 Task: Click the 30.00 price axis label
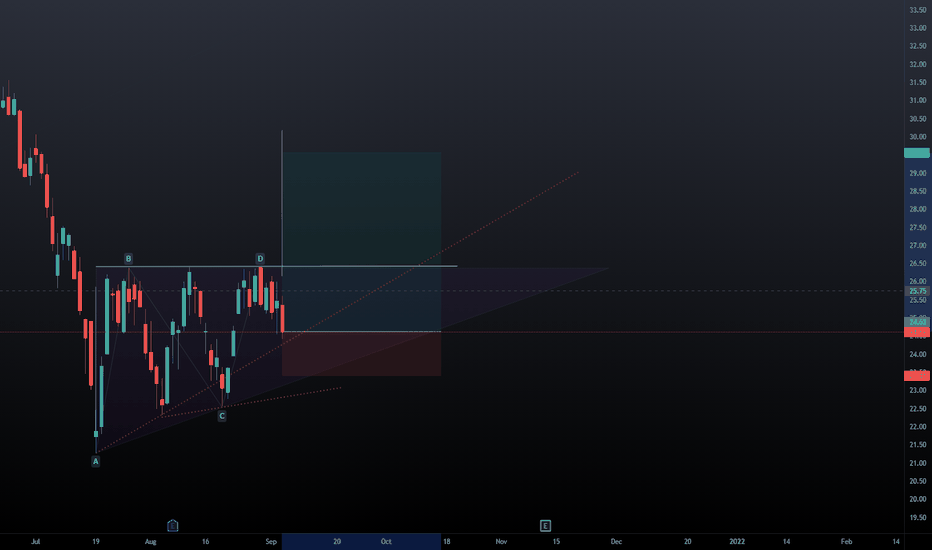coord(917,137)
